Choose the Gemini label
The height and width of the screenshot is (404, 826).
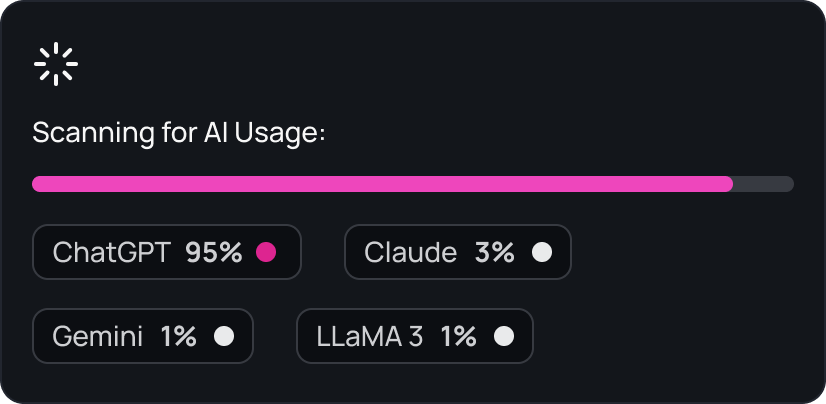tap(98, 336)
